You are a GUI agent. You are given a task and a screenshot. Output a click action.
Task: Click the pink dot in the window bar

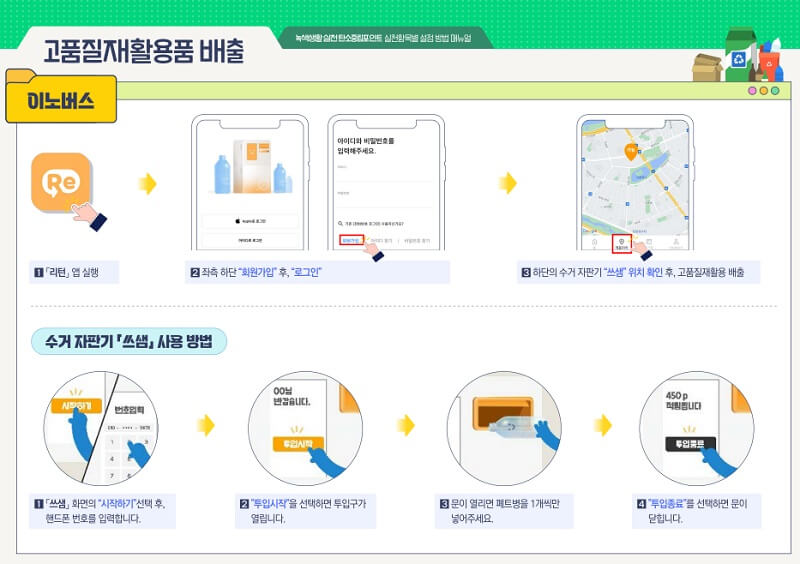[x=752, y=91]
